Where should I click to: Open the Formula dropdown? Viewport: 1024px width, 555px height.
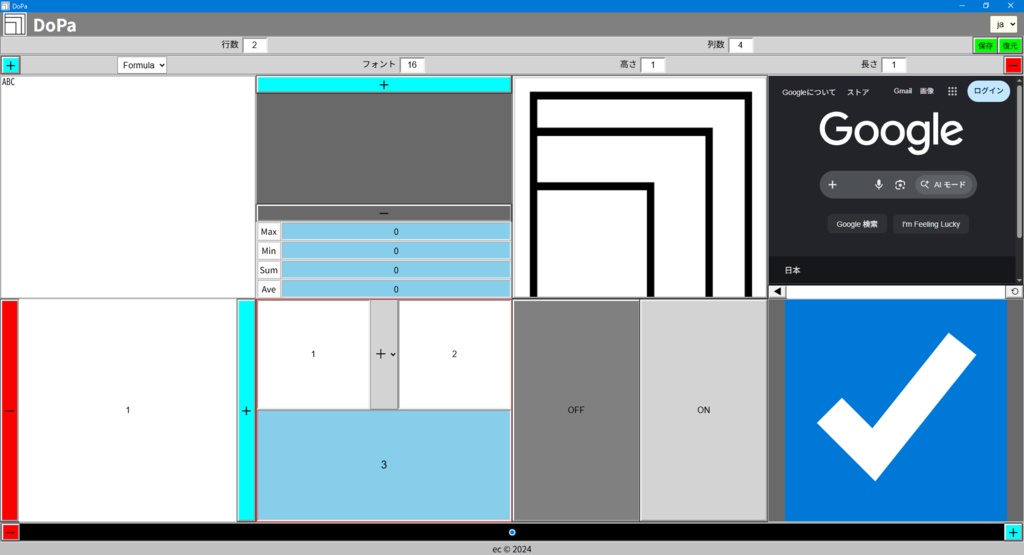pyautogui.click(x=142, y=65)
